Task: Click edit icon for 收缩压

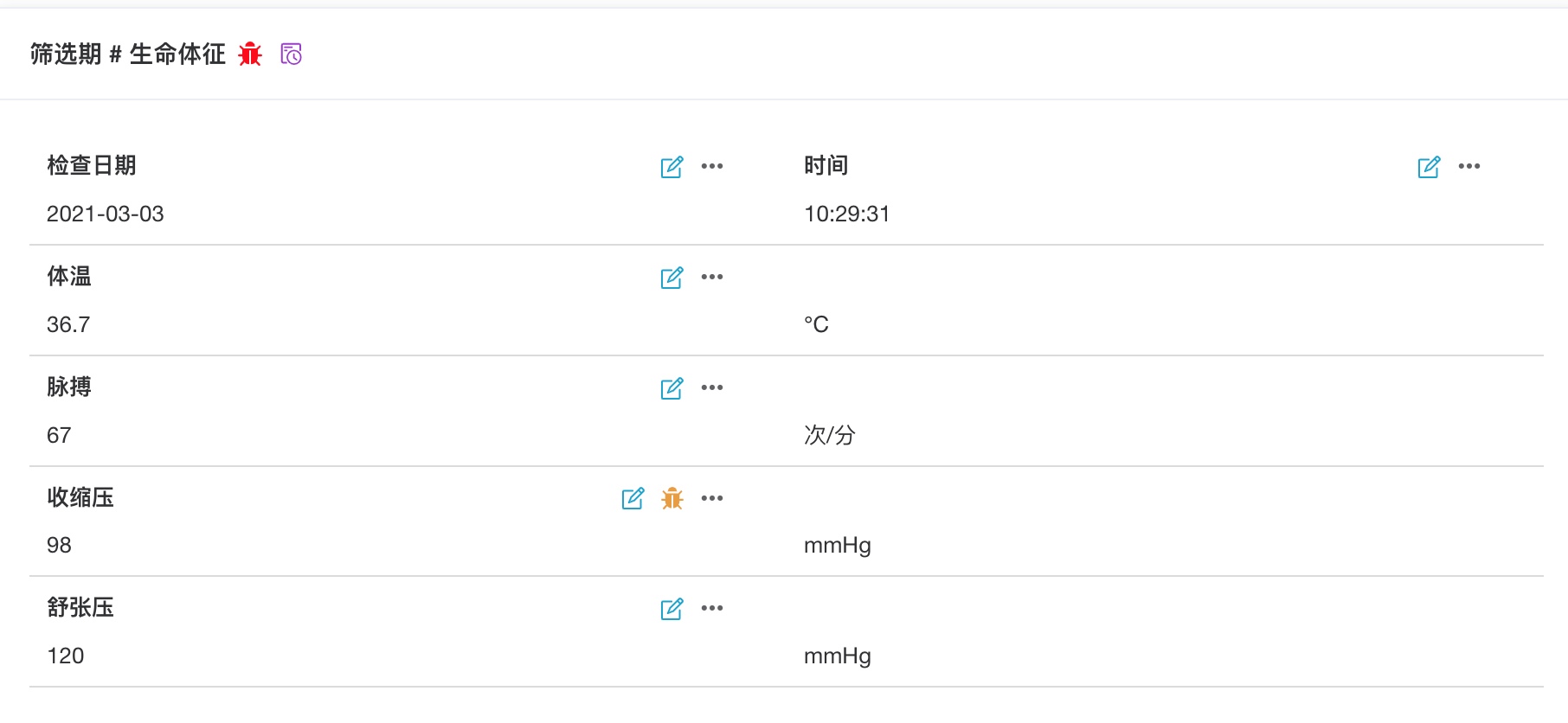Action: tap(633, 498)
